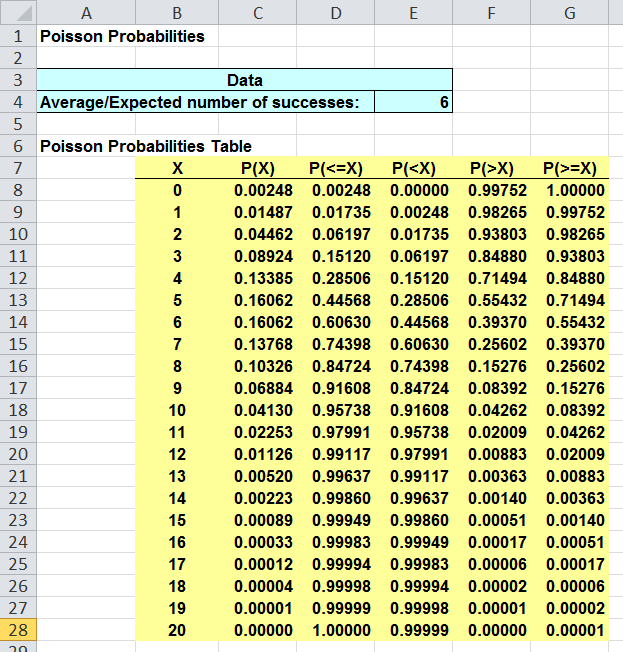Click P(<=X) cell showing 1.00000
Viewport: 623px width, 652px height.
click(x=336, y=630)
